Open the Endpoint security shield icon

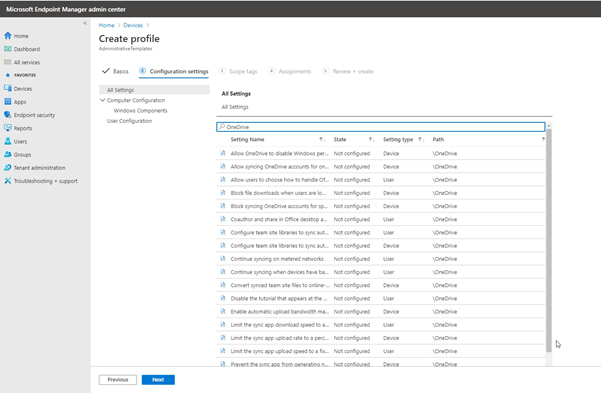pos(8,115)
